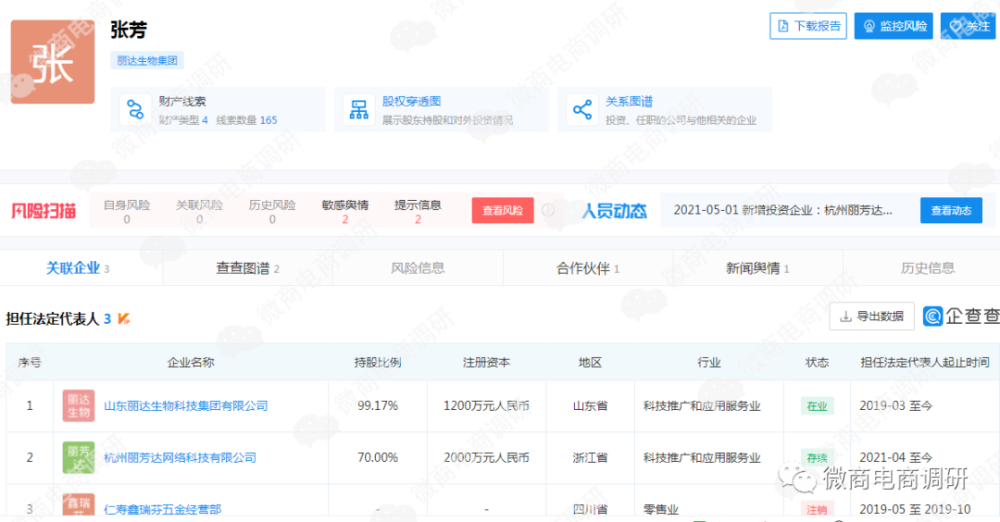Select 自身风险 0 indicator
Viewport: 1000px width, 522px height.
tap(126, 211)
